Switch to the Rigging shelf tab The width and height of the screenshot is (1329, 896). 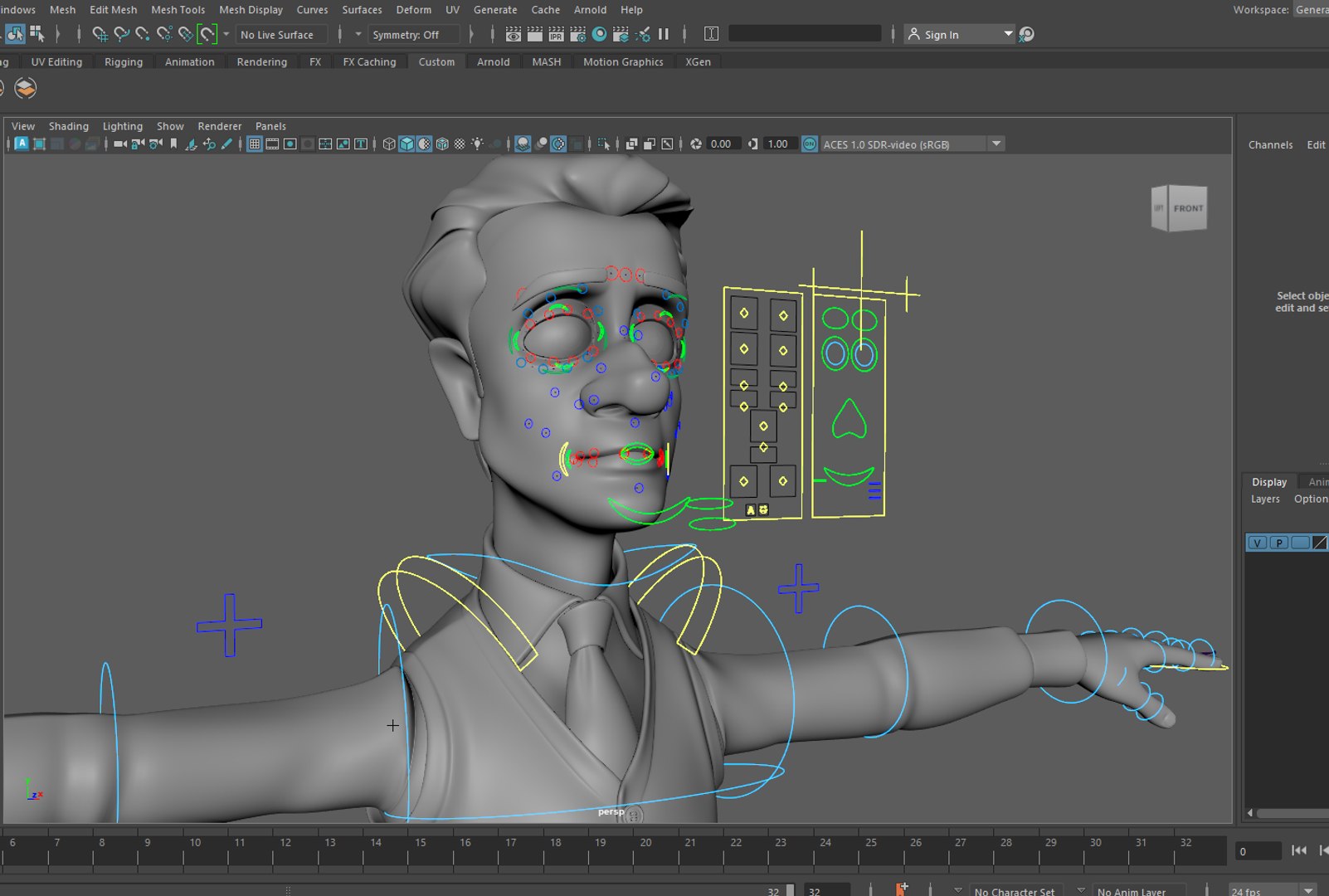(x=124, y=62)
